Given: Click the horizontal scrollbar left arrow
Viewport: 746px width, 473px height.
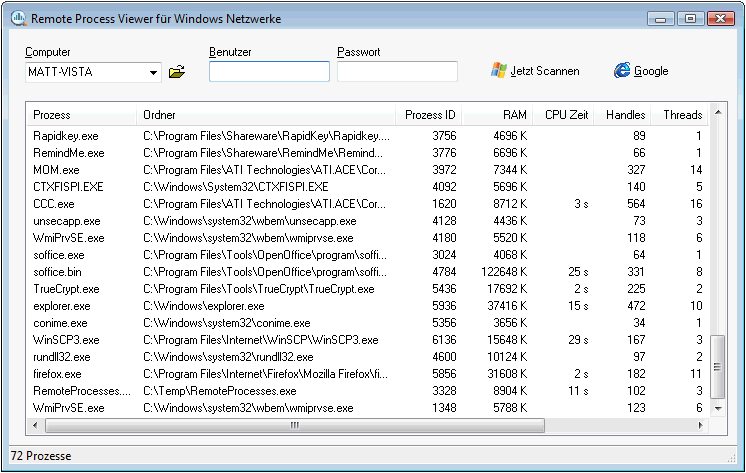Looking at the screenshot, I should click(35, 425).
